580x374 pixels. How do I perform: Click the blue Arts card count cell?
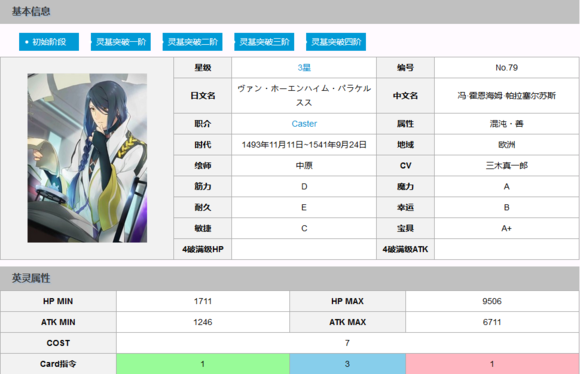(x=347, y=364)
